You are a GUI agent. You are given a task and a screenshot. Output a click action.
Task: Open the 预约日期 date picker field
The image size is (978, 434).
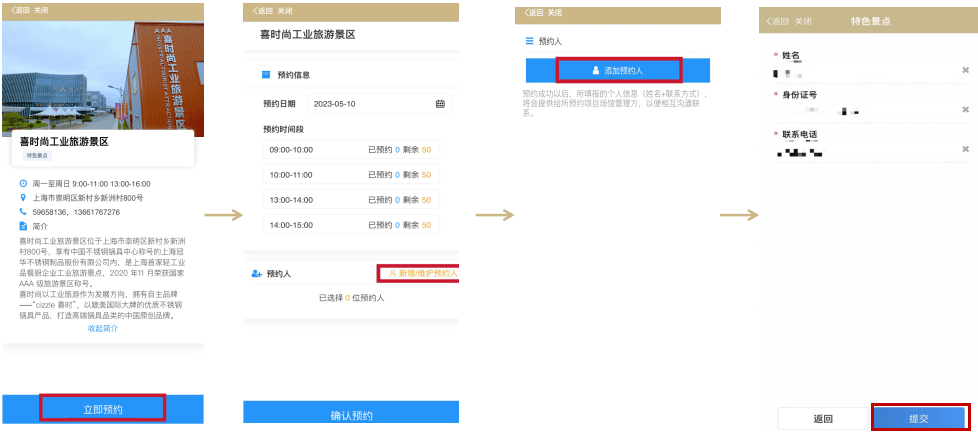(377, 104)
